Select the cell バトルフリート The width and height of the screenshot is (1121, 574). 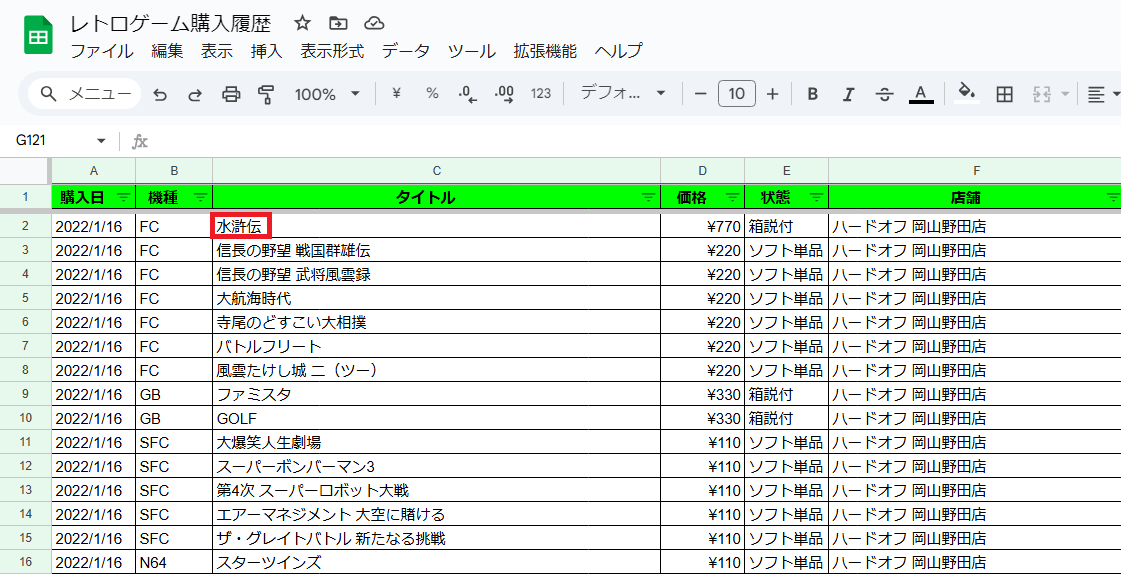click(436, 346)
